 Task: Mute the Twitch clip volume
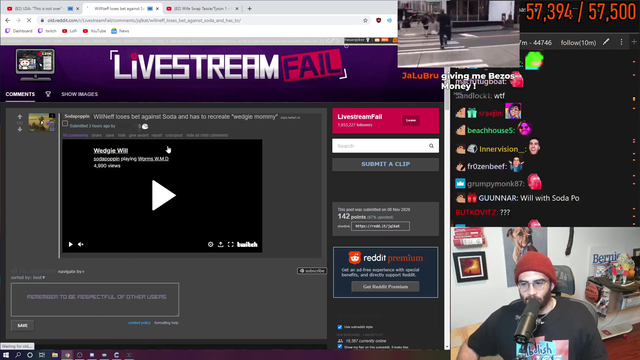pyautogui.click(x=81, y=244)
